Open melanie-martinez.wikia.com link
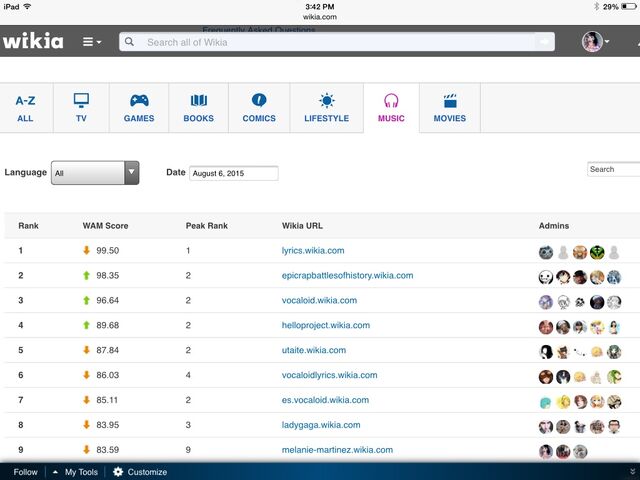 [x=337, y=450]
